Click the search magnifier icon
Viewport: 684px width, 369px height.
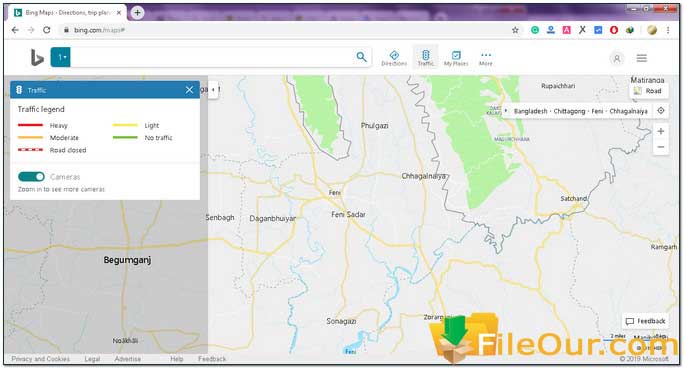361,57
